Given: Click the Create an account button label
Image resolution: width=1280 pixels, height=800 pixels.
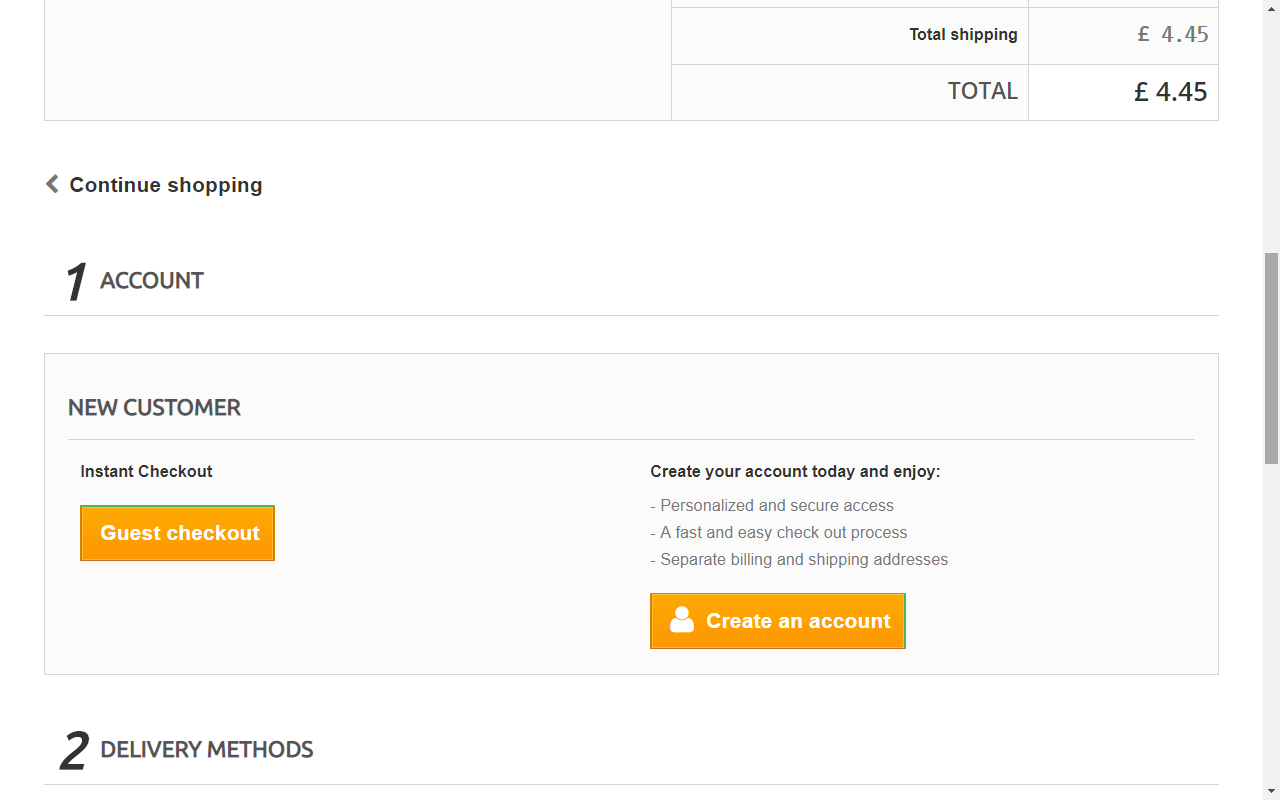Looking at the screenshot, I should (x=798, y=621).
